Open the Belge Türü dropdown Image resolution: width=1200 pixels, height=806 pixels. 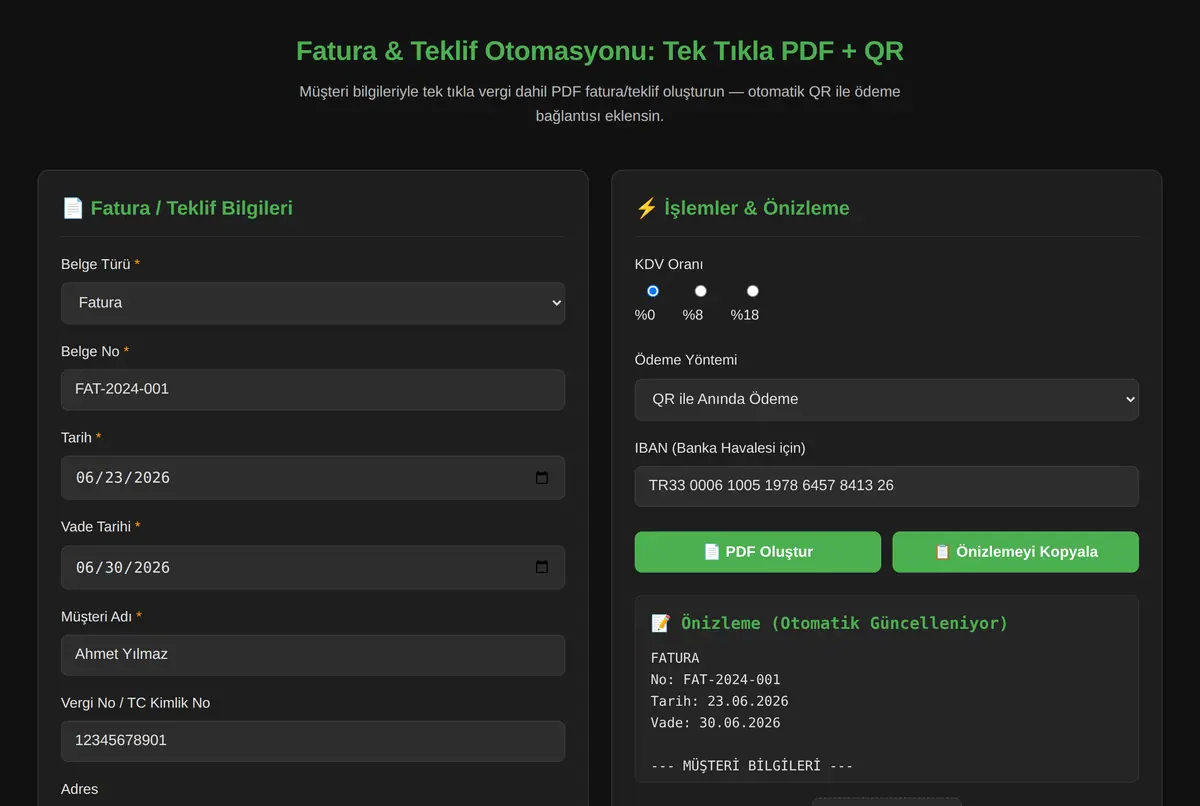pos(313,303)
